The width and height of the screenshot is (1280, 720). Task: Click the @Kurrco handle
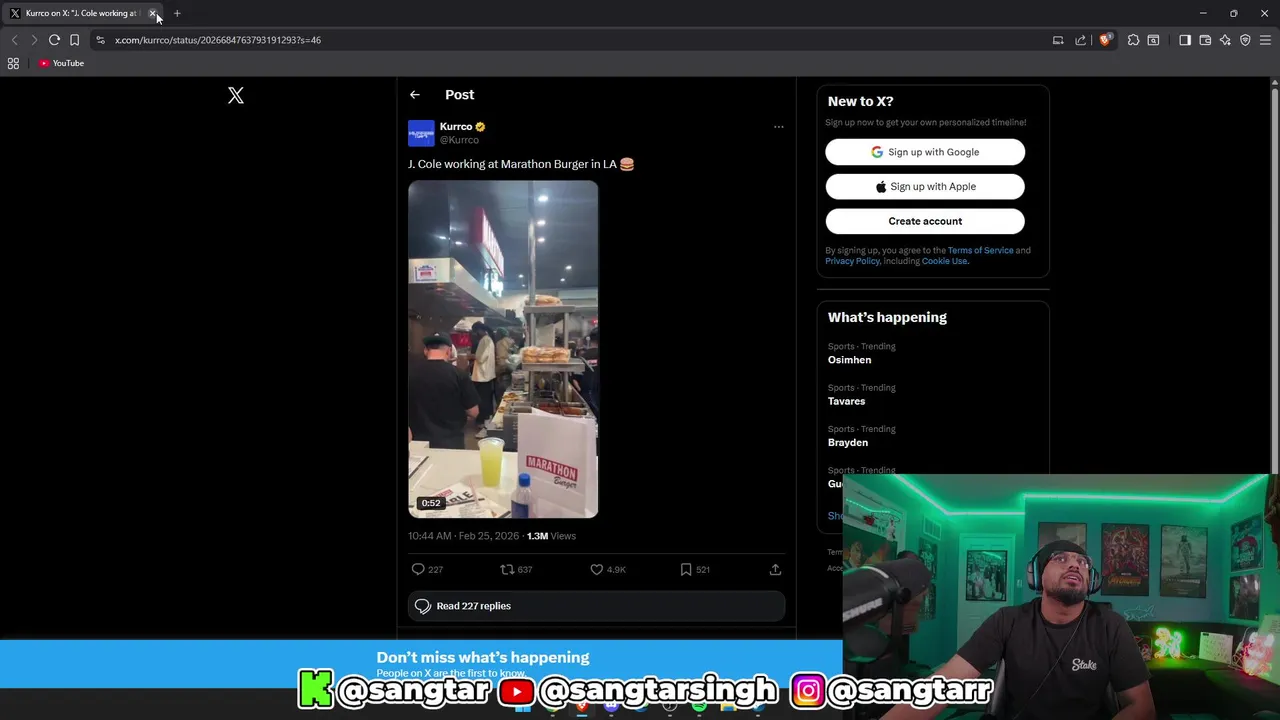tap(459, 140)
